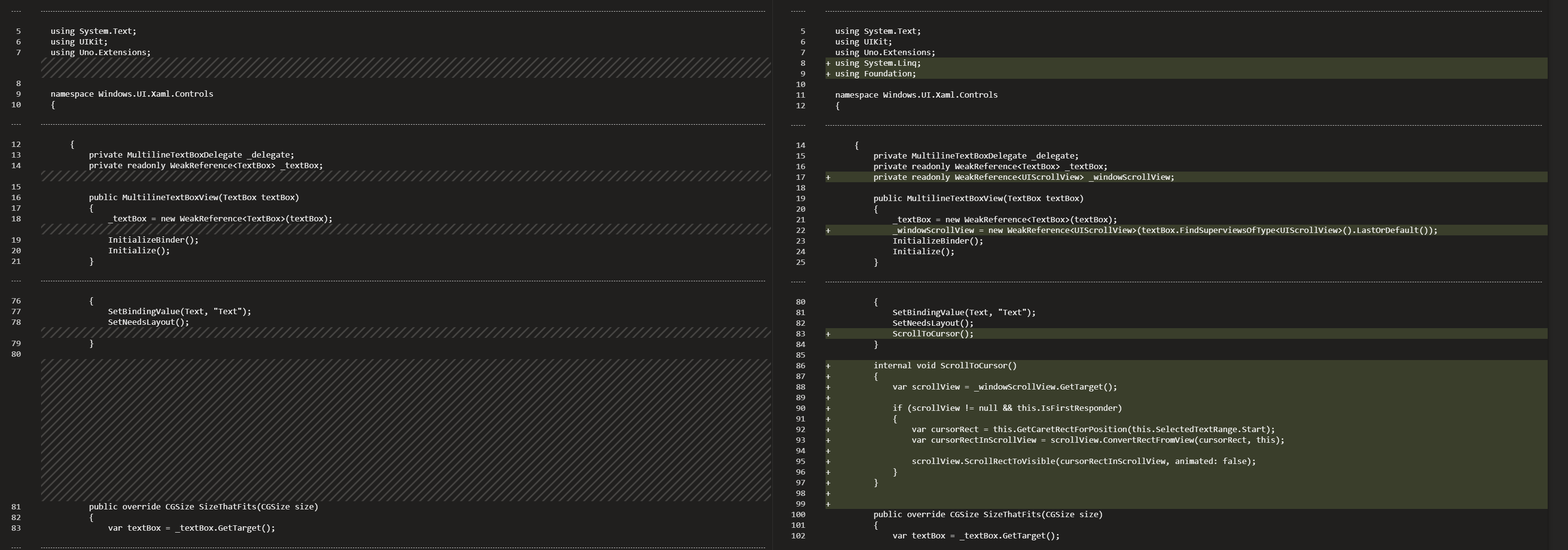Expand collapsed lines above line 14 in right pane
1568x550 pixels.
coord(798,125)
